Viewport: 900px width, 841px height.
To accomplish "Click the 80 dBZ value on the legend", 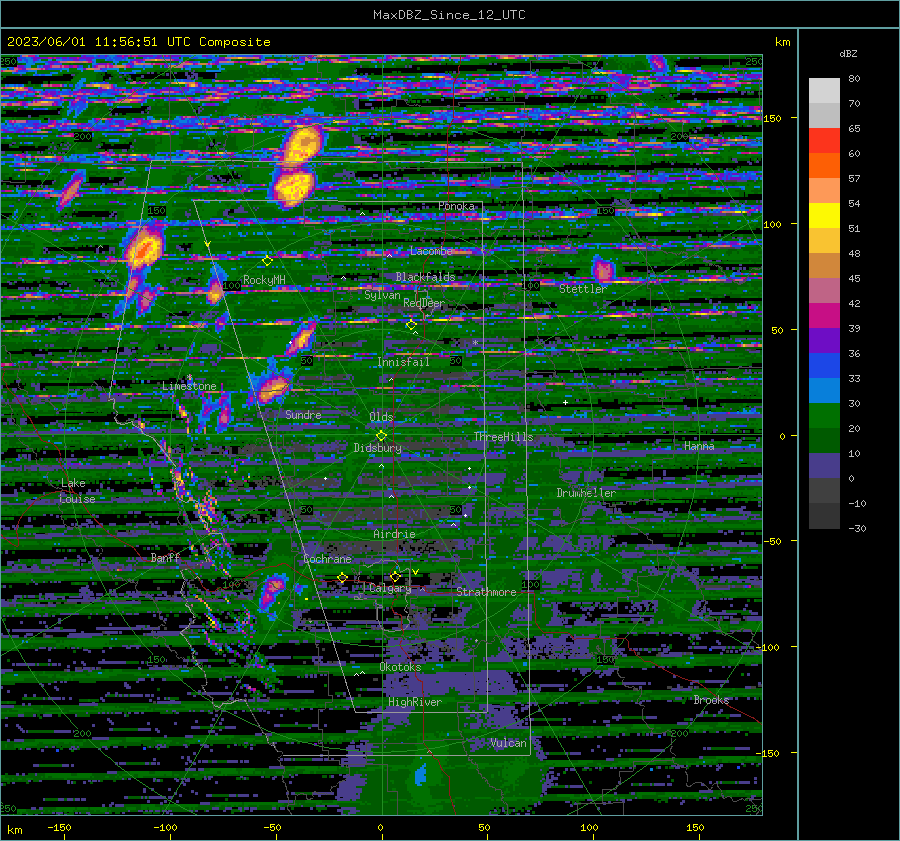I will pos(854,79).
